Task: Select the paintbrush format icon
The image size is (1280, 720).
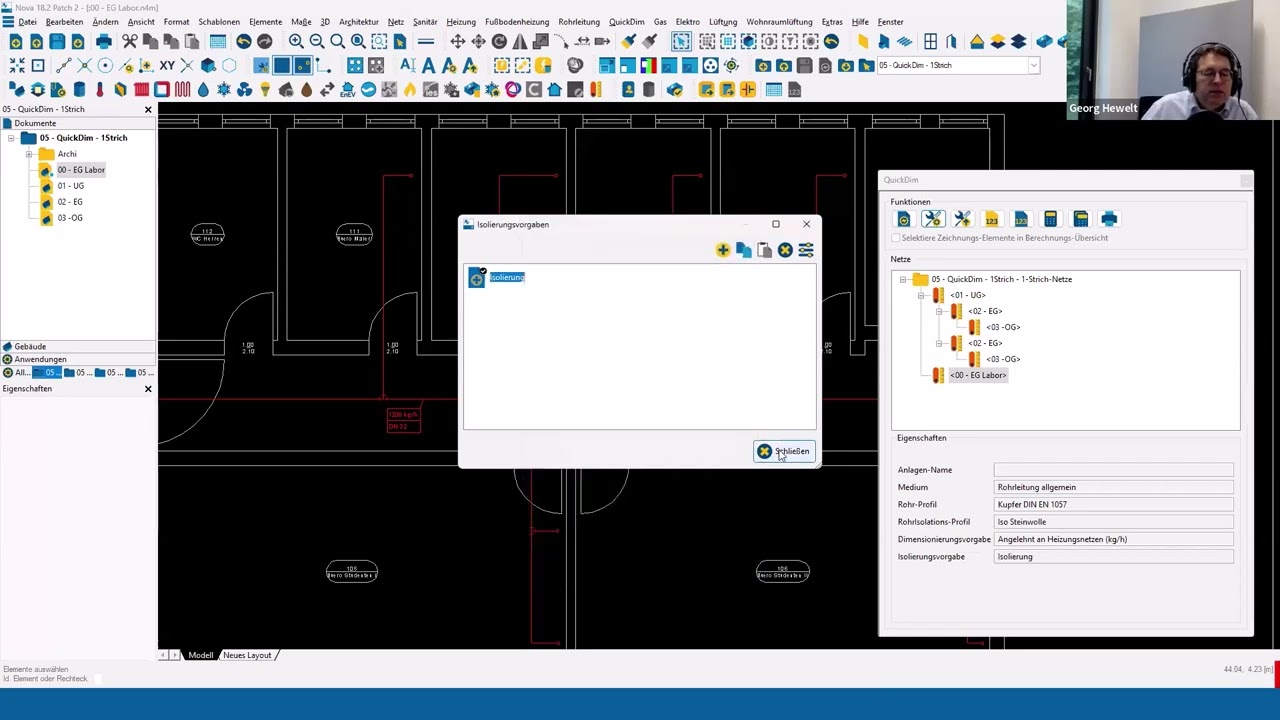Action: (628, 42)
